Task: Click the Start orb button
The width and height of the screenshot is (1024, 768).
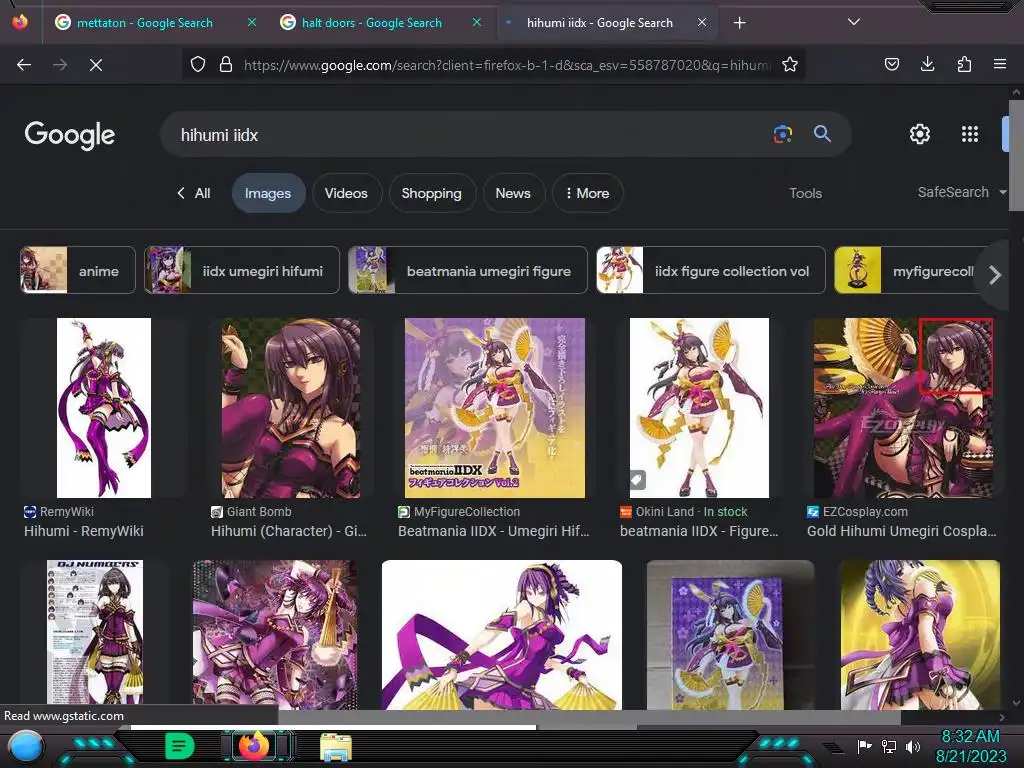Action: tap(25, 748)
